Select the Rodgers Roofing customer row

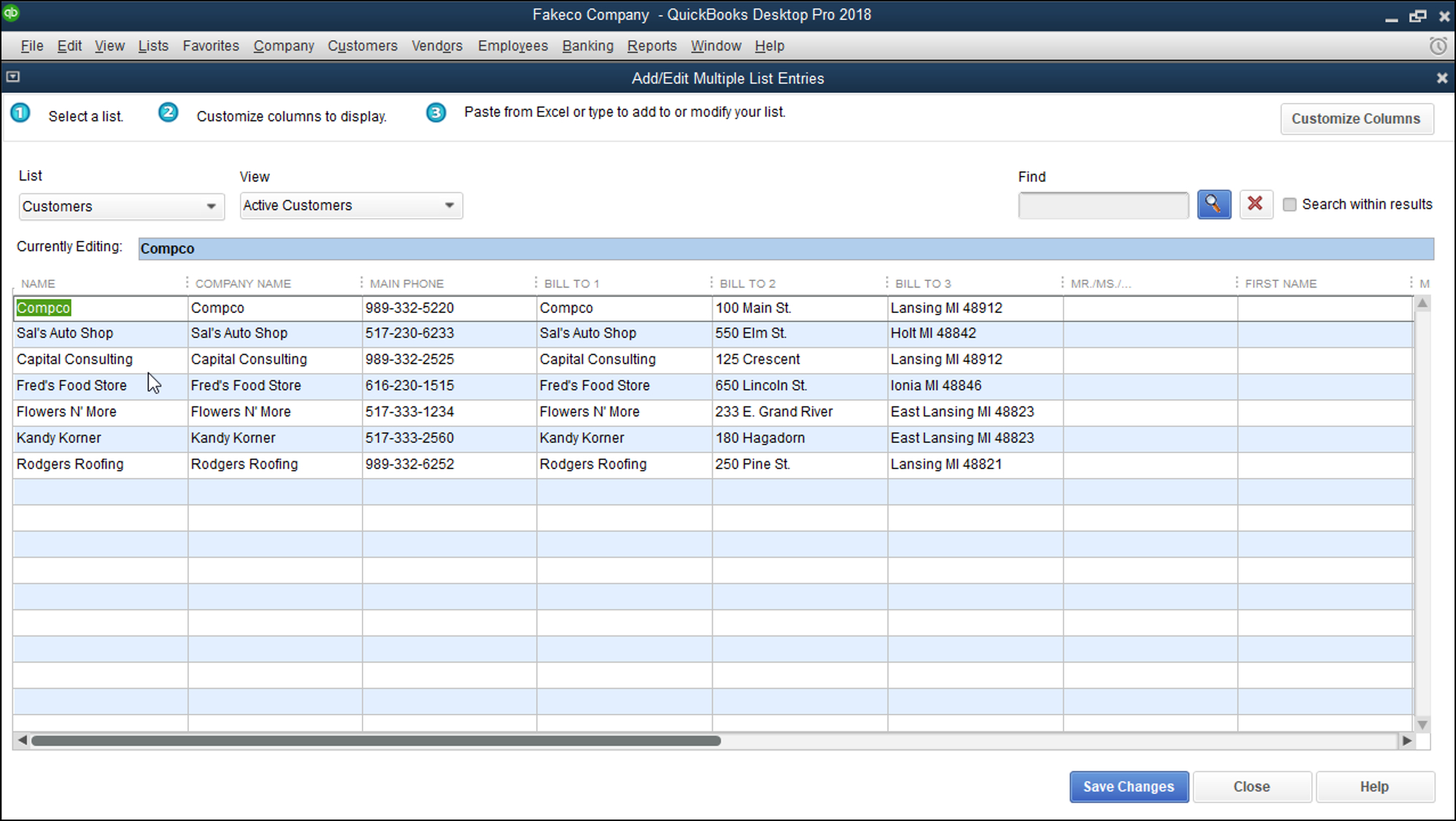(x=70, y=463)
